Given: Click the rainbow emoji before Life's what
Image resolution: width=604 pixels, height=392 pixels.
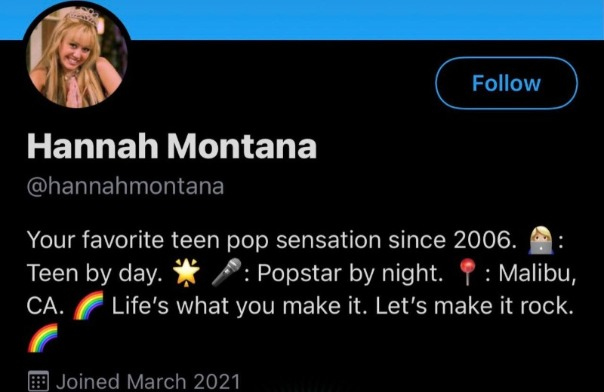Looking at the screenshot, I should [88, 305].
